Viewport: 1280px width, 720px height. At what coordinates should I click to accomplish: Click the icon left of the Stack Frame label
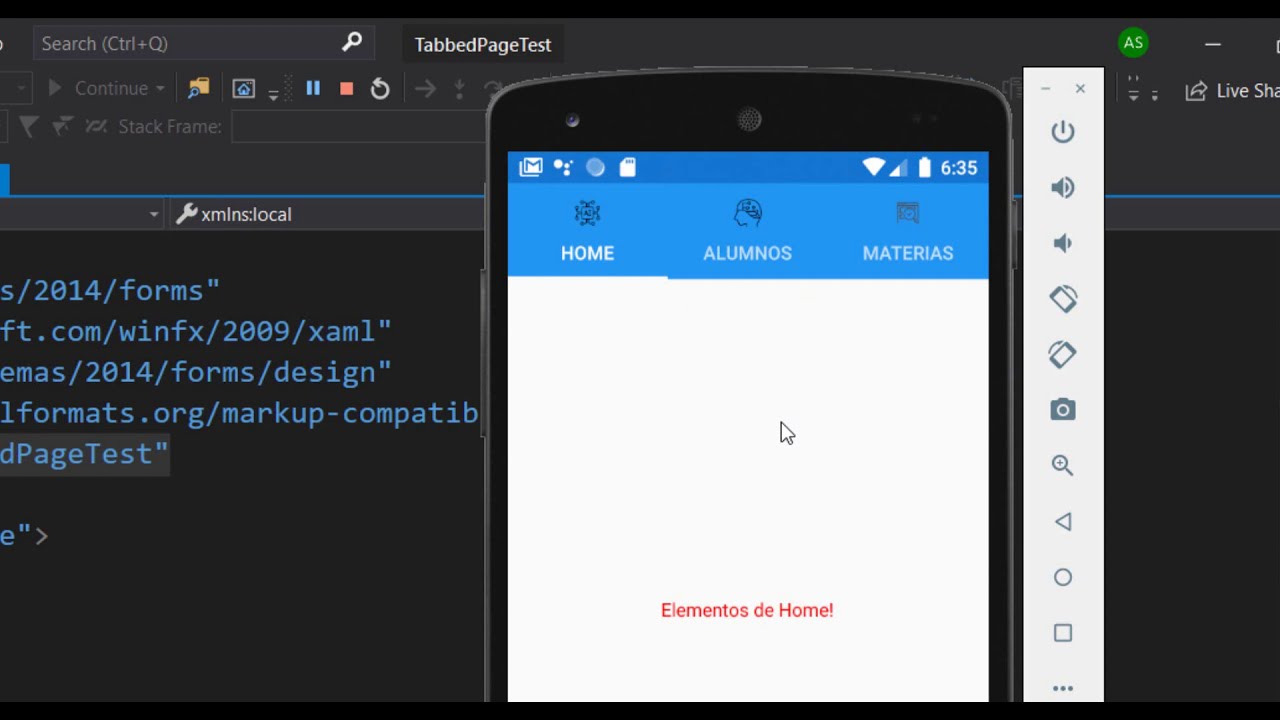[96, 127]
